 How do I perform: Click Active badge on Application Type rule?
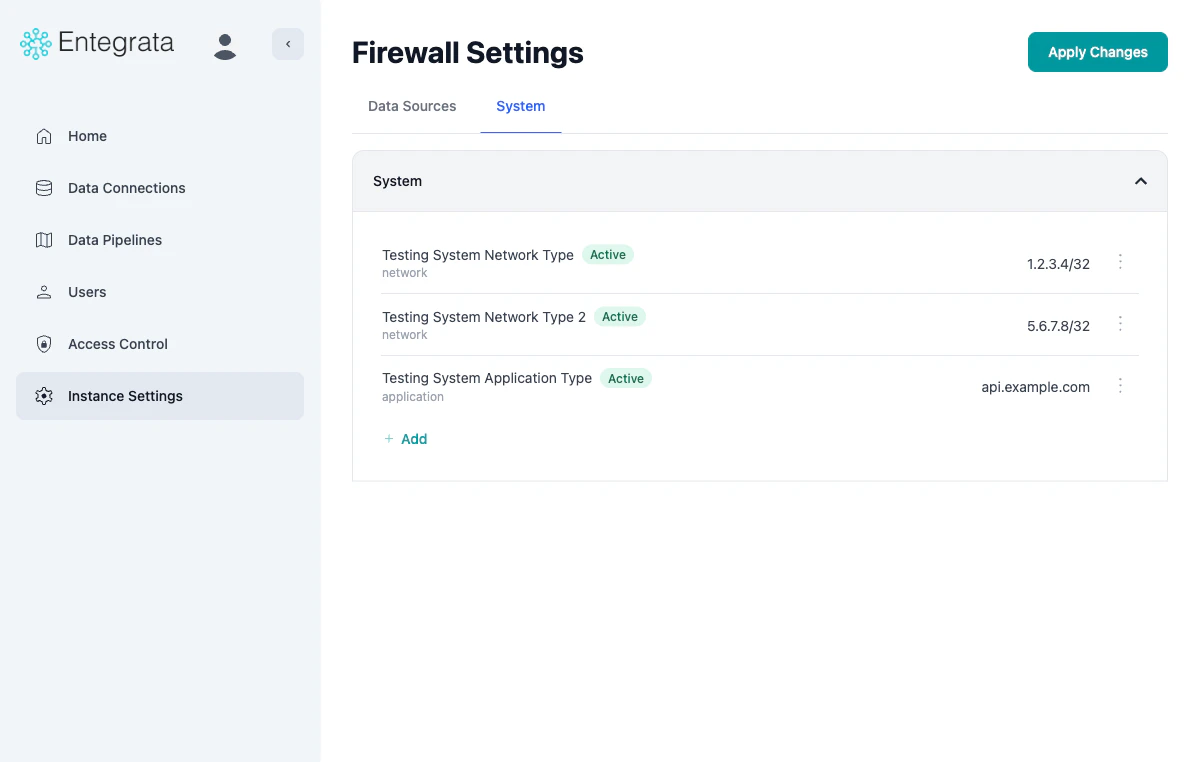[626, 379]
